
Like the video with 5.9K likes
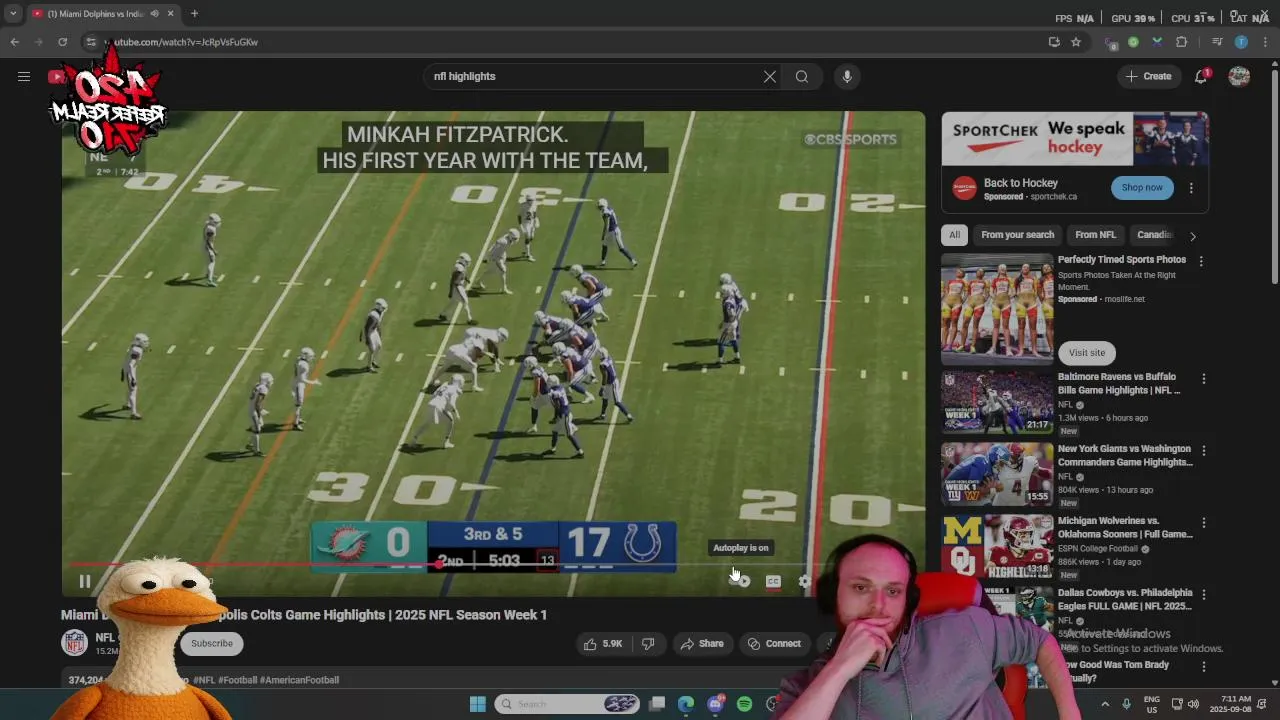(603, 644)
